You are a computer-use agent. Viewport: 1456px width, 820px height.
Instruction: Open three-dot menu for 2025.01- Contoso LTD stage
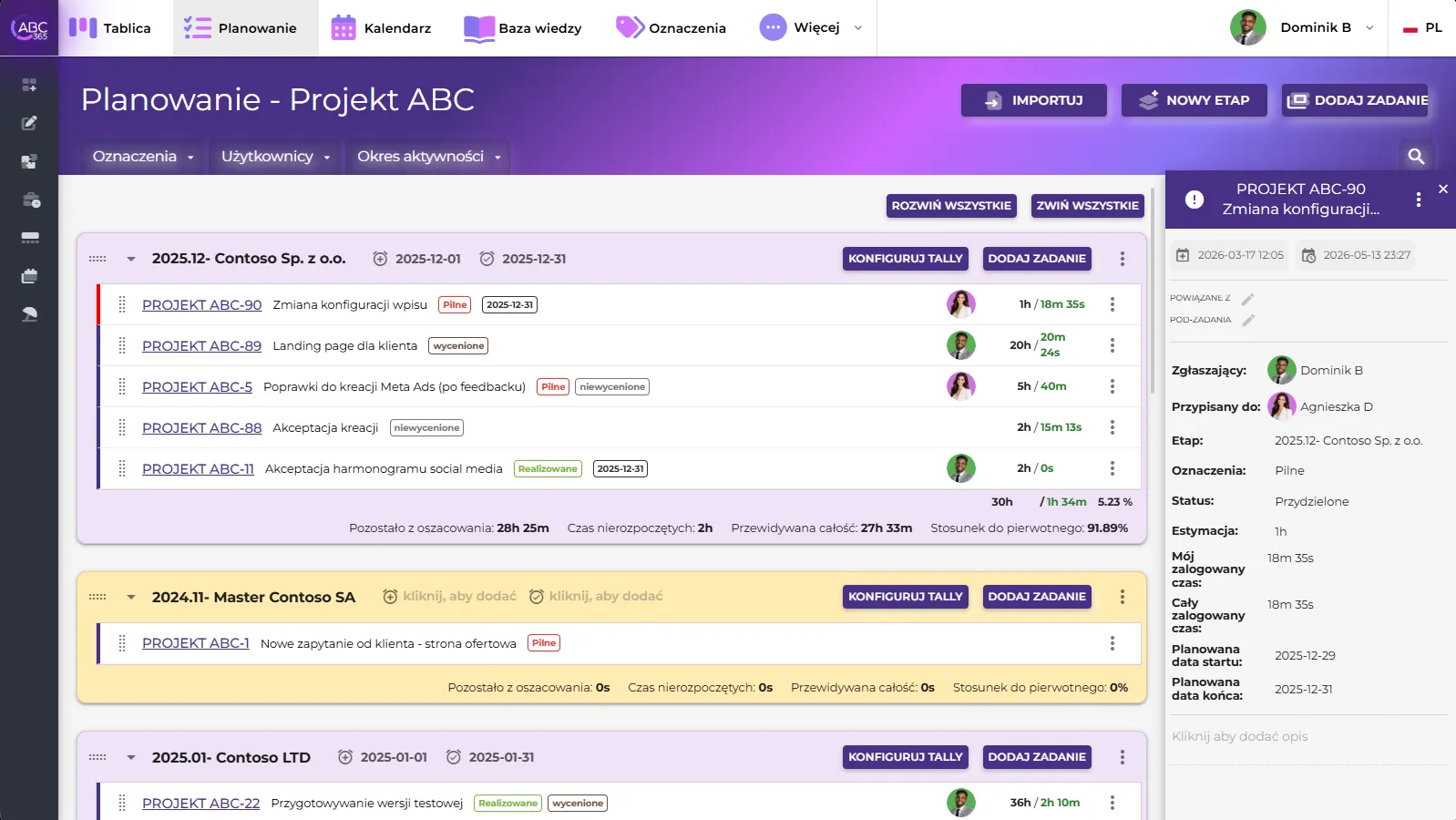1123,757
